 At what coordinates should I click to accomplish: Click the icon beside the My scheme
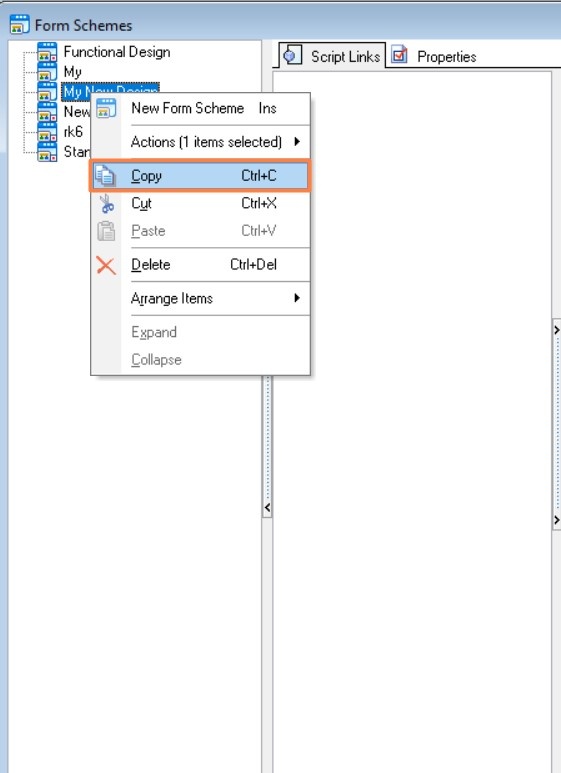(47, 72)
